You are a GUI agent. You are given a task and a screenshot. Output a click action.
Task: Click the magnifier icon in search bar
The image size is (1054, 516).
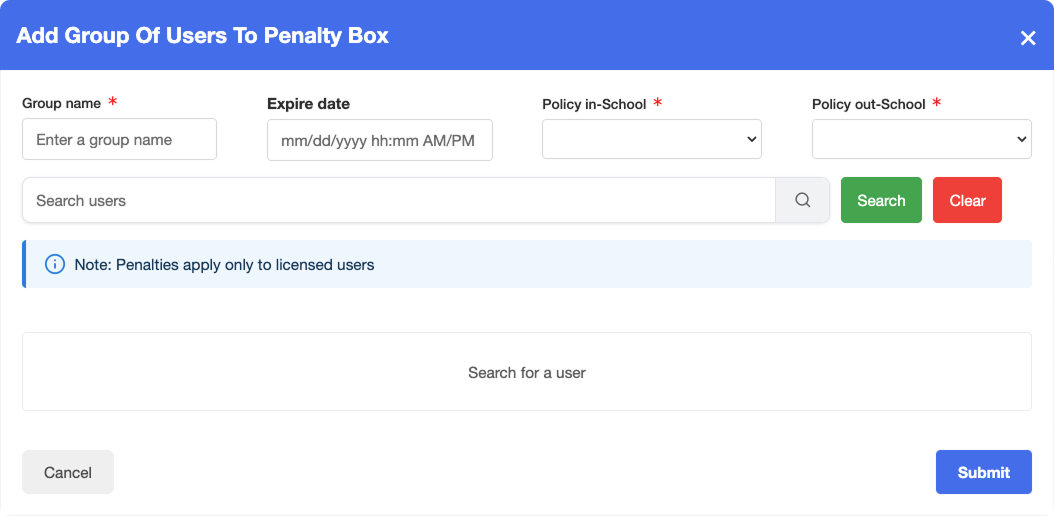pyautogui.click(x=803, y=200)
